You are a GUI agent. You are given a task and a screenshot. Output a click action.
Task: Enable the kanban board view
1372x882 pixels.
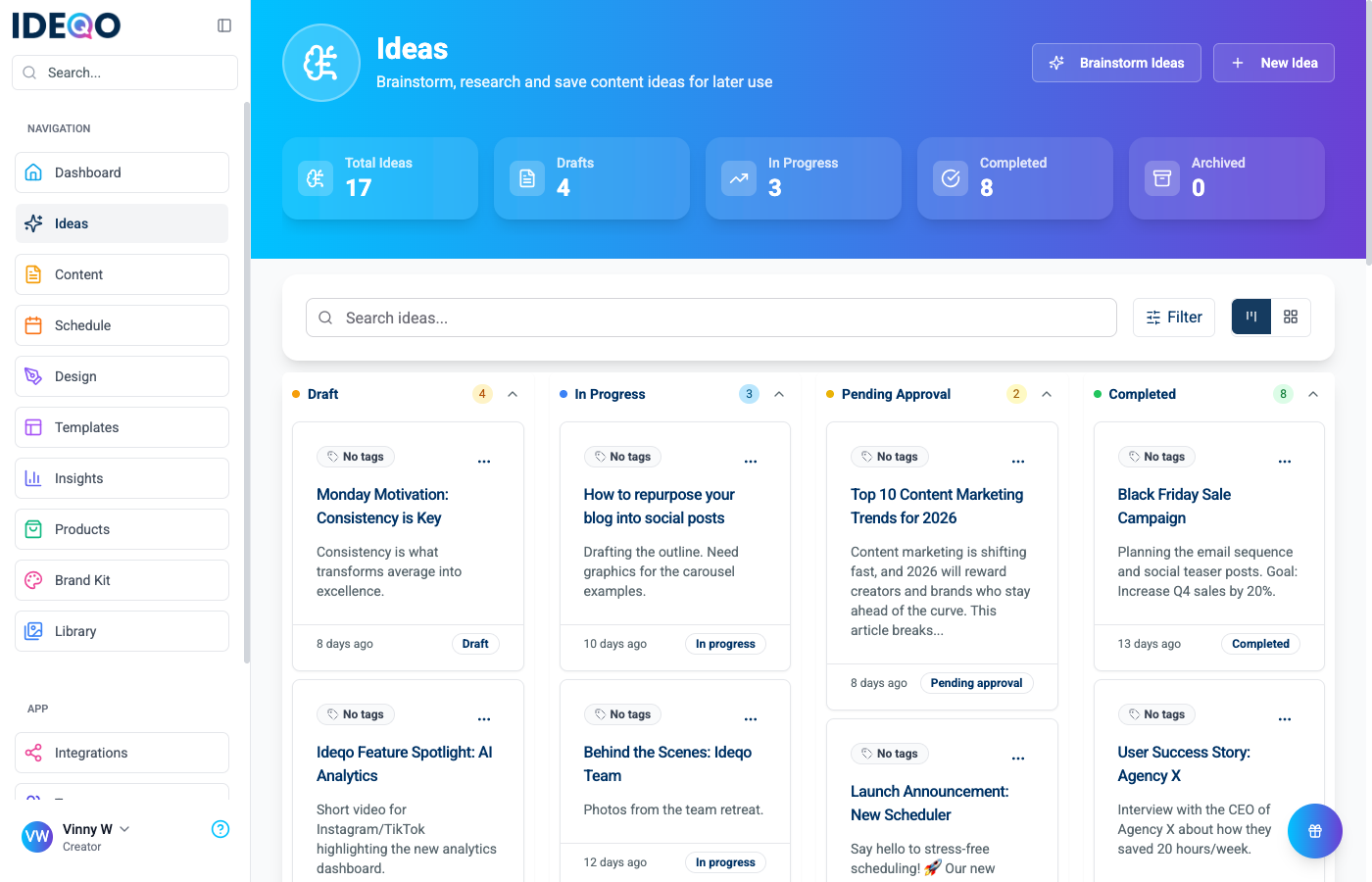click(1250, 317)
